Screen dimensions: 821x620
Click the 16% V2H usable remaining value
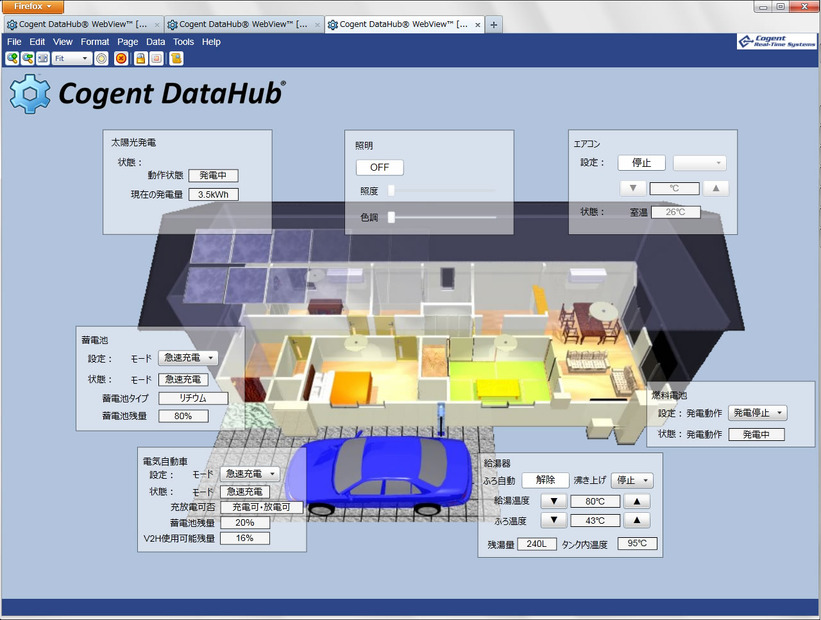click(x=245, y=538)
